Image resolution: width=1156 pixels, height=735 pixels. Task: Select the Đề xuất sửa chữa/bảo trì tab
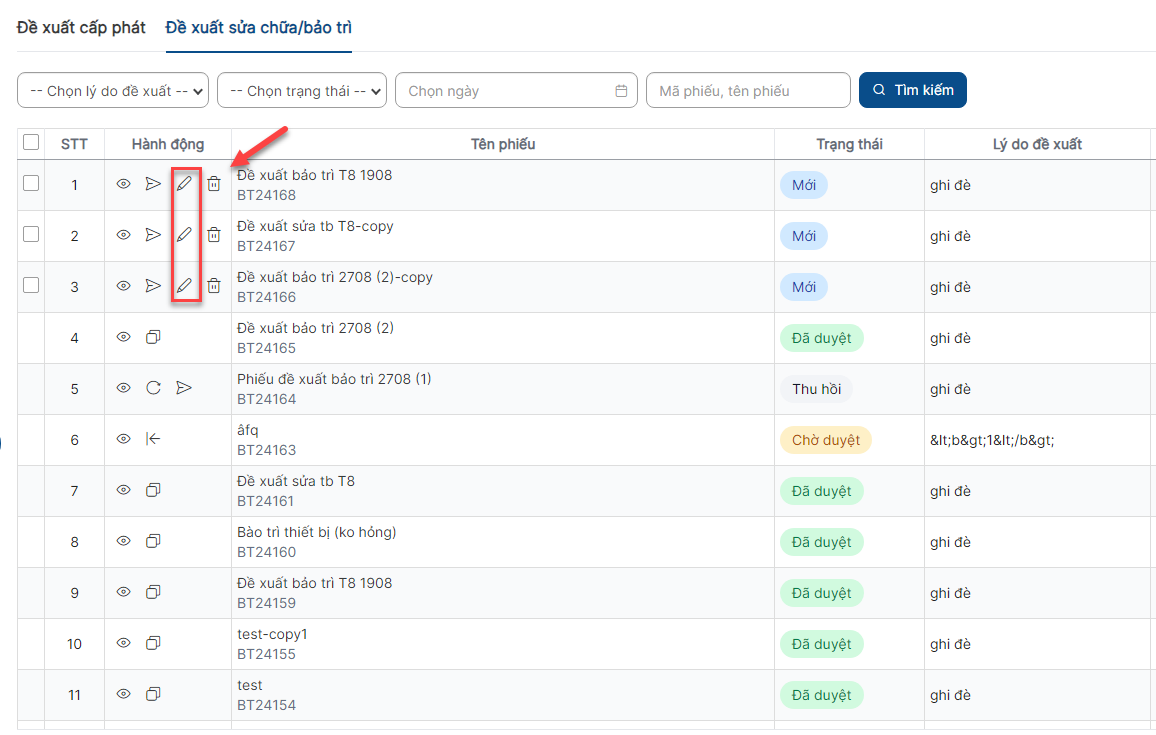[259, 27]
